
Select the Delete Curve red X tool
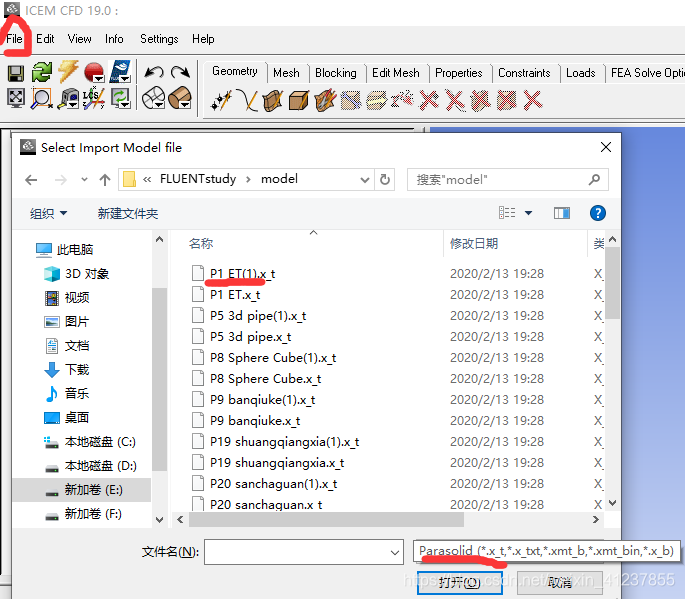tap(455, 100)
